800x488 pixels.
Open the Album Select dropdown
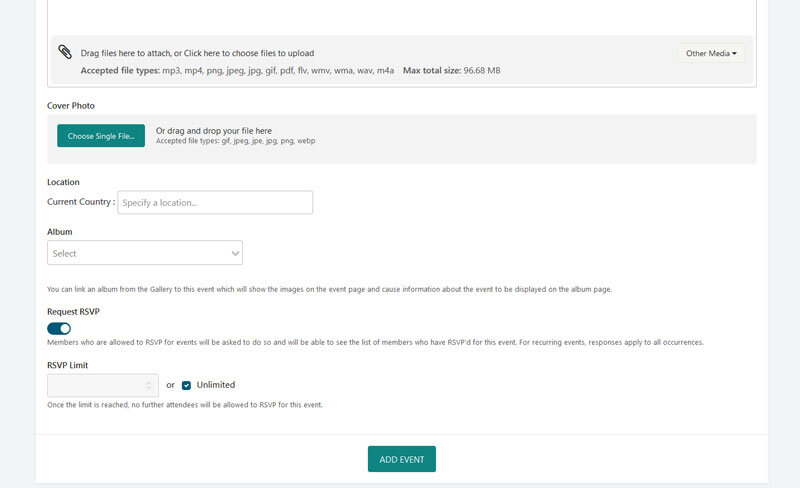pos(145,253)
